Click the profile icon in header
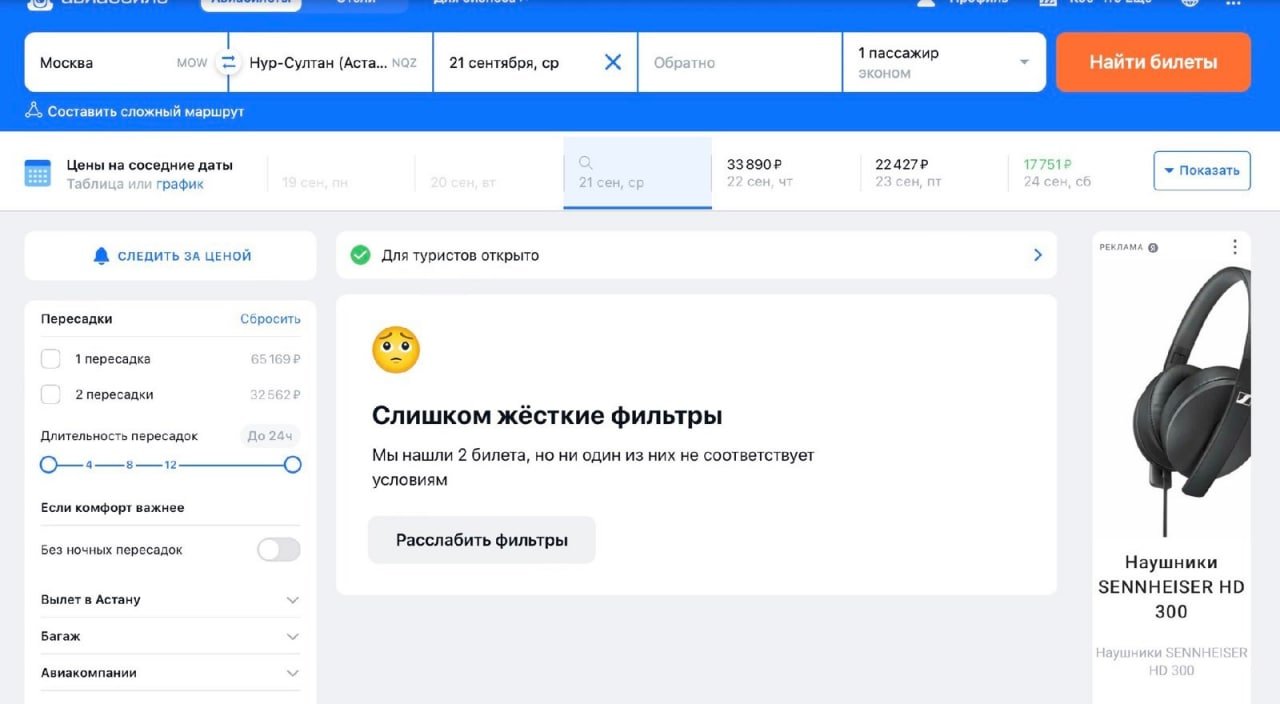 [926, 3]
